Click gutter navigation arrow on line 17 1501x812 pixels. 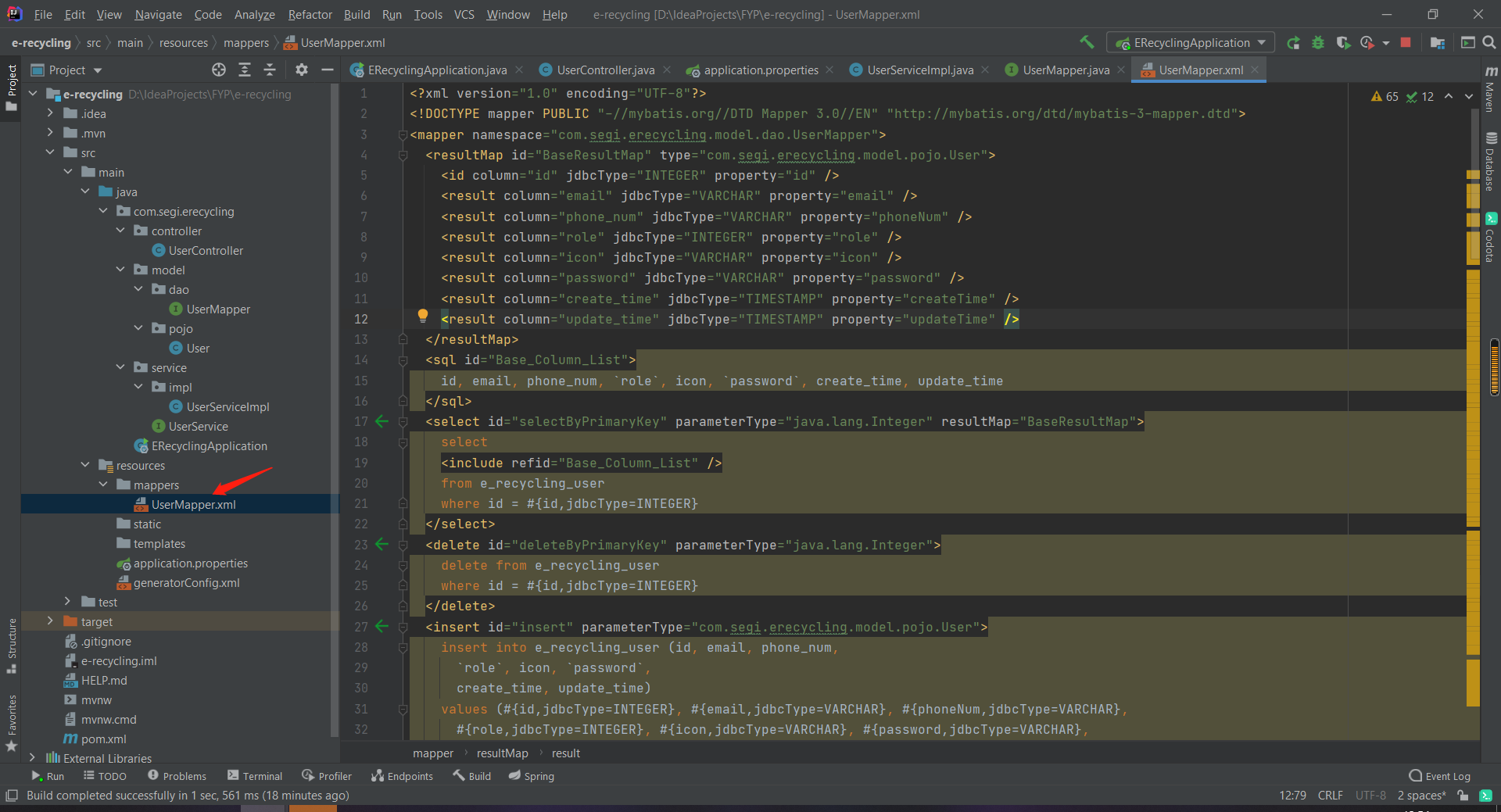[382, 421]
